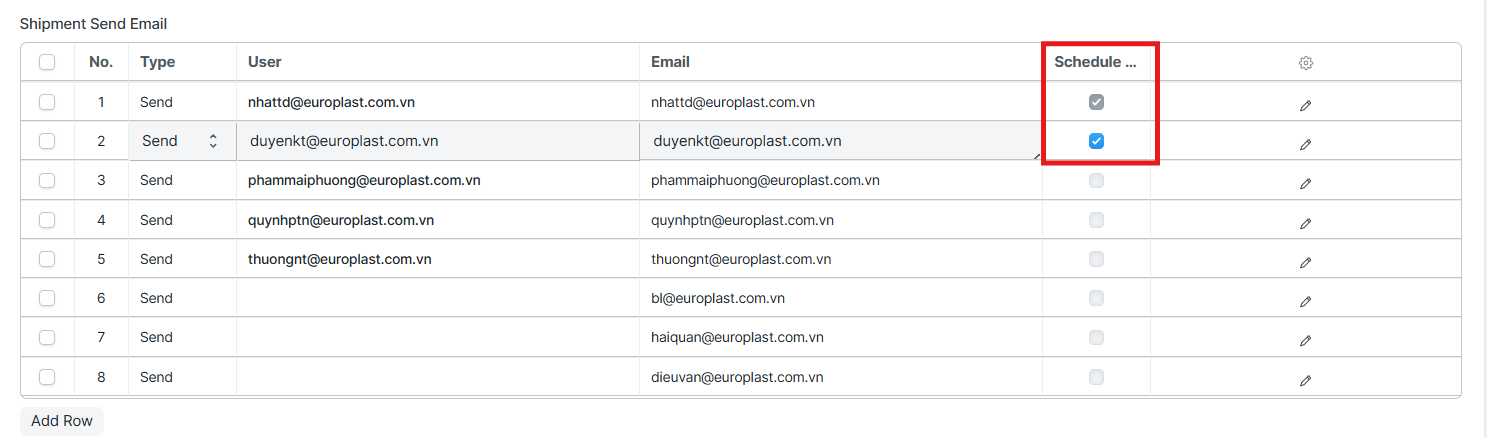Click the Add Row button
Screen dimensions: 1487x438
tap(62, 421)
